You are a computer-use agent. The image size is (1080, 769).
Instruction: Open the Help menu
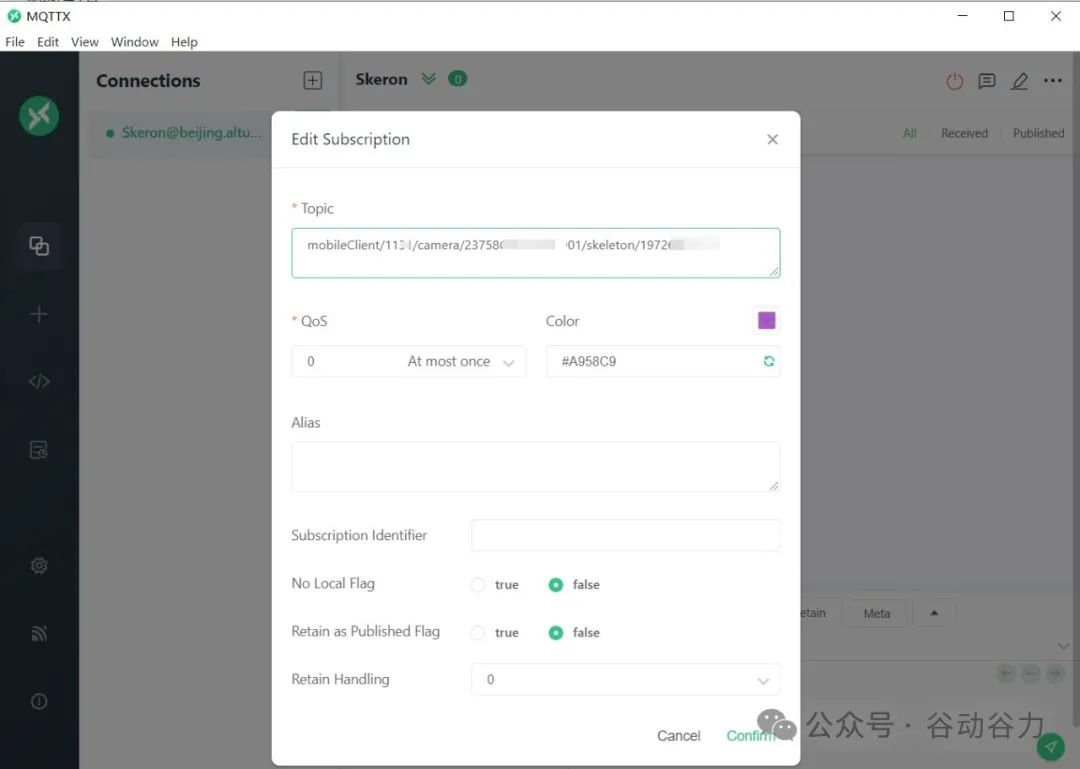point(184,42)
